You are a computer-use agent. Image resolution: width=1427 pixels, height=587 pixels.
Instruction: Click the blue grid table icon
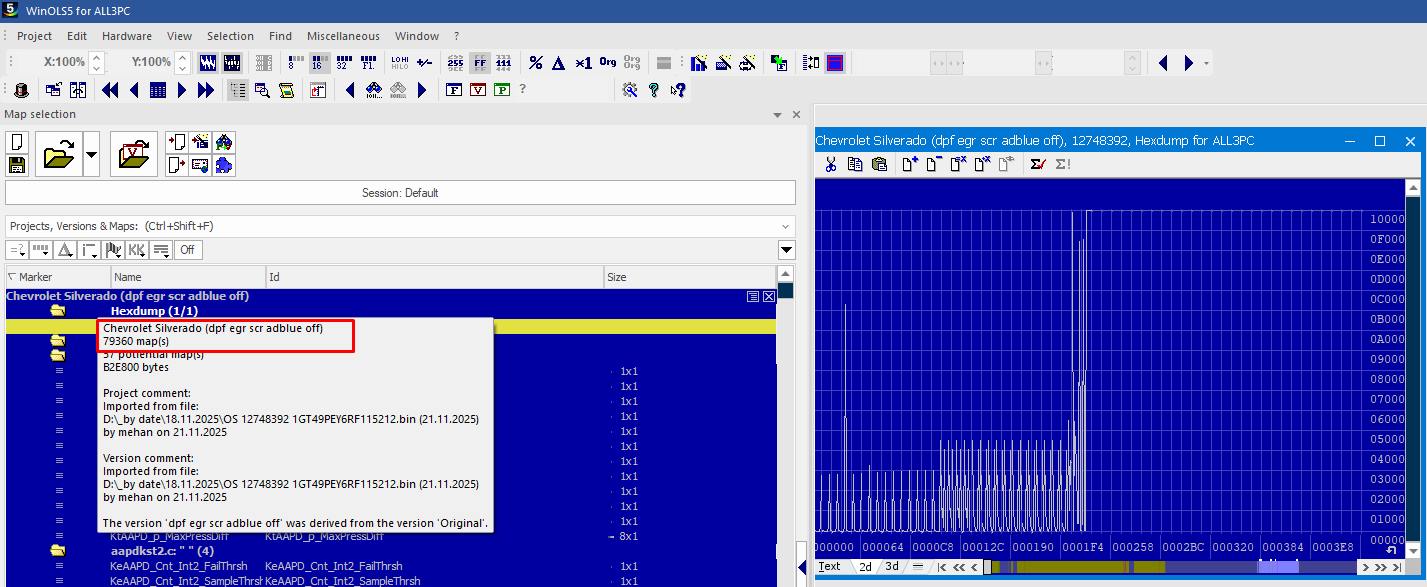[x=158, y=90]
